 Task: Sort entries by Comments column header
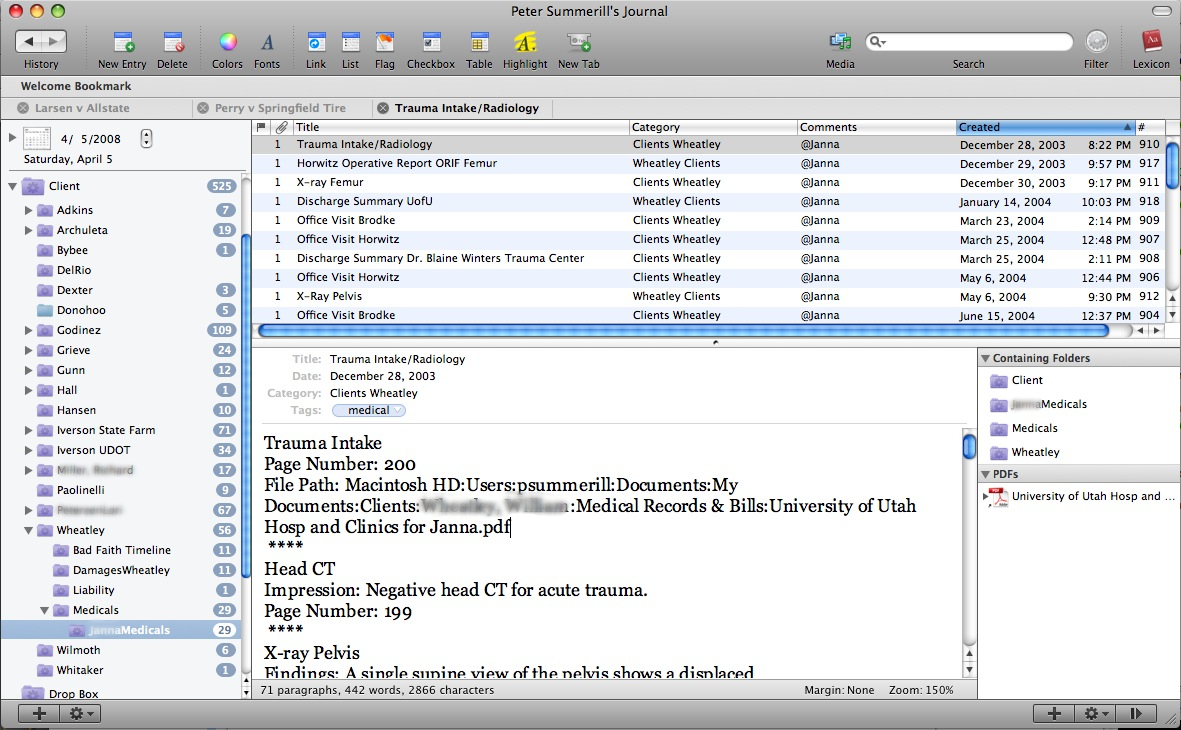pos(876,127)
